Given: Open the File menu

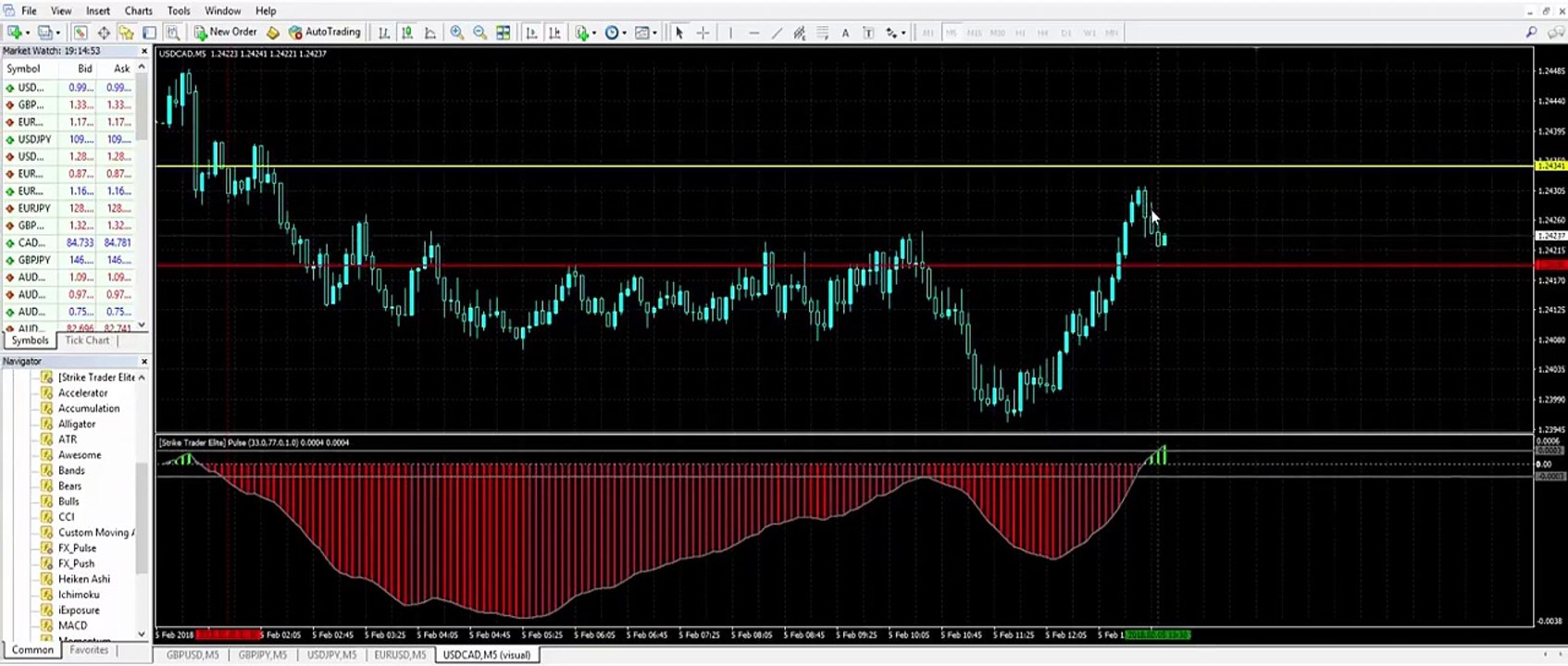Looking at the screenshot, I should (29, 11).
